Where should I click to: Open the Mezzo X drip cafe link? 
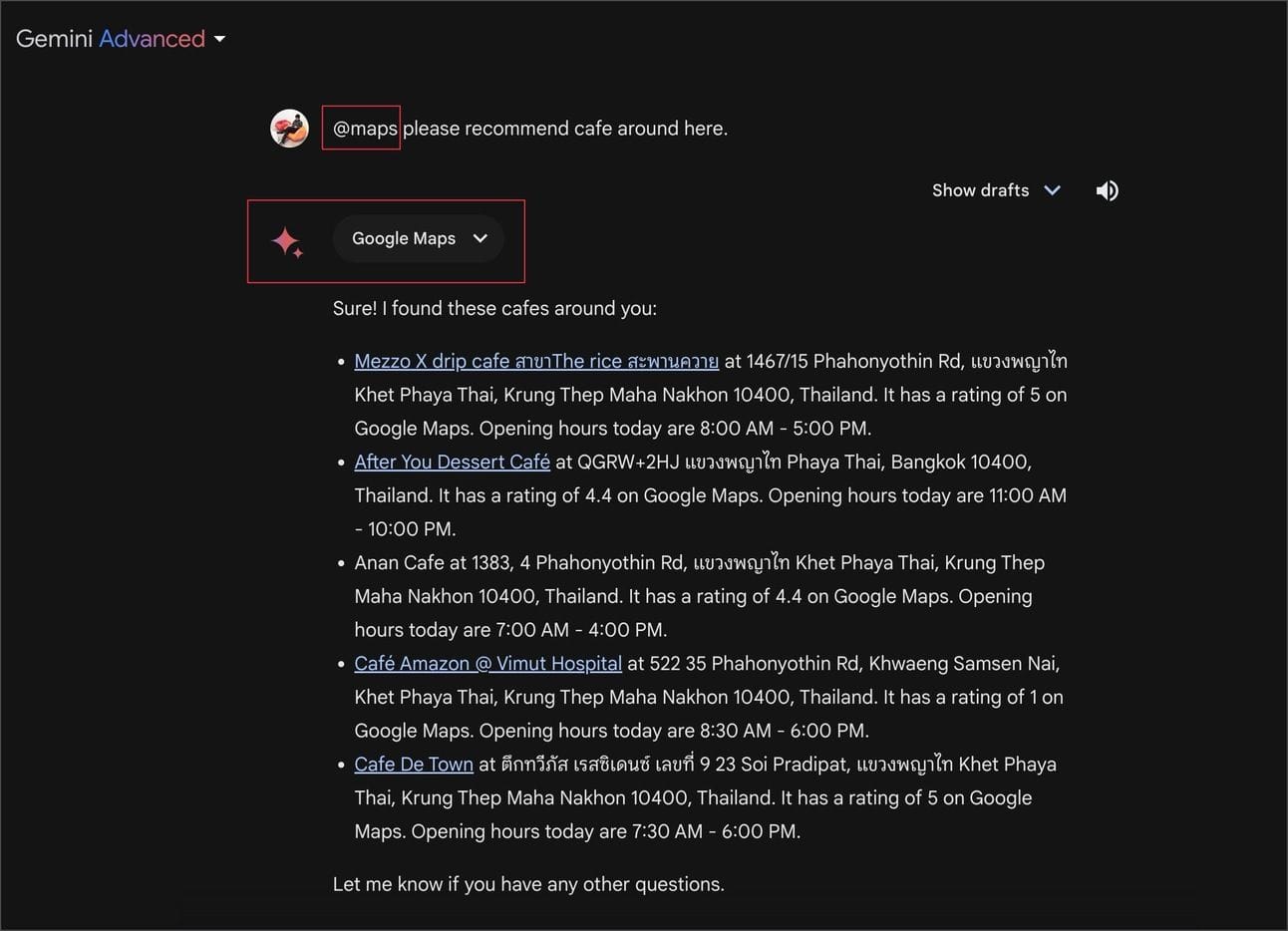click(x=535, y=361)
